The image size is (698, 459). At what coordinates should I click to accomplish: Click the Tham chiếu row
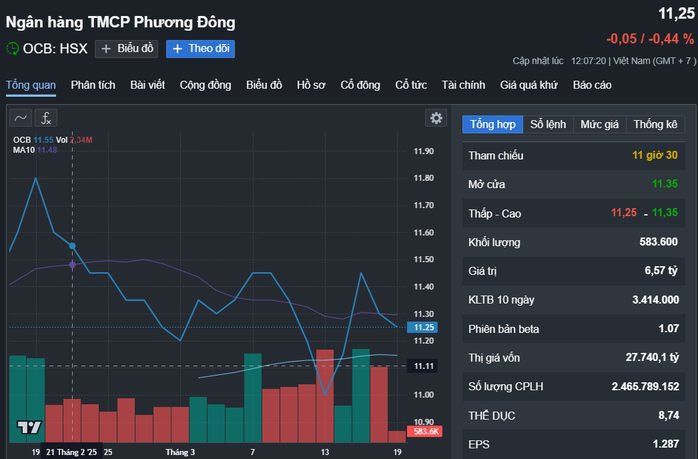(x=573, y=155)
